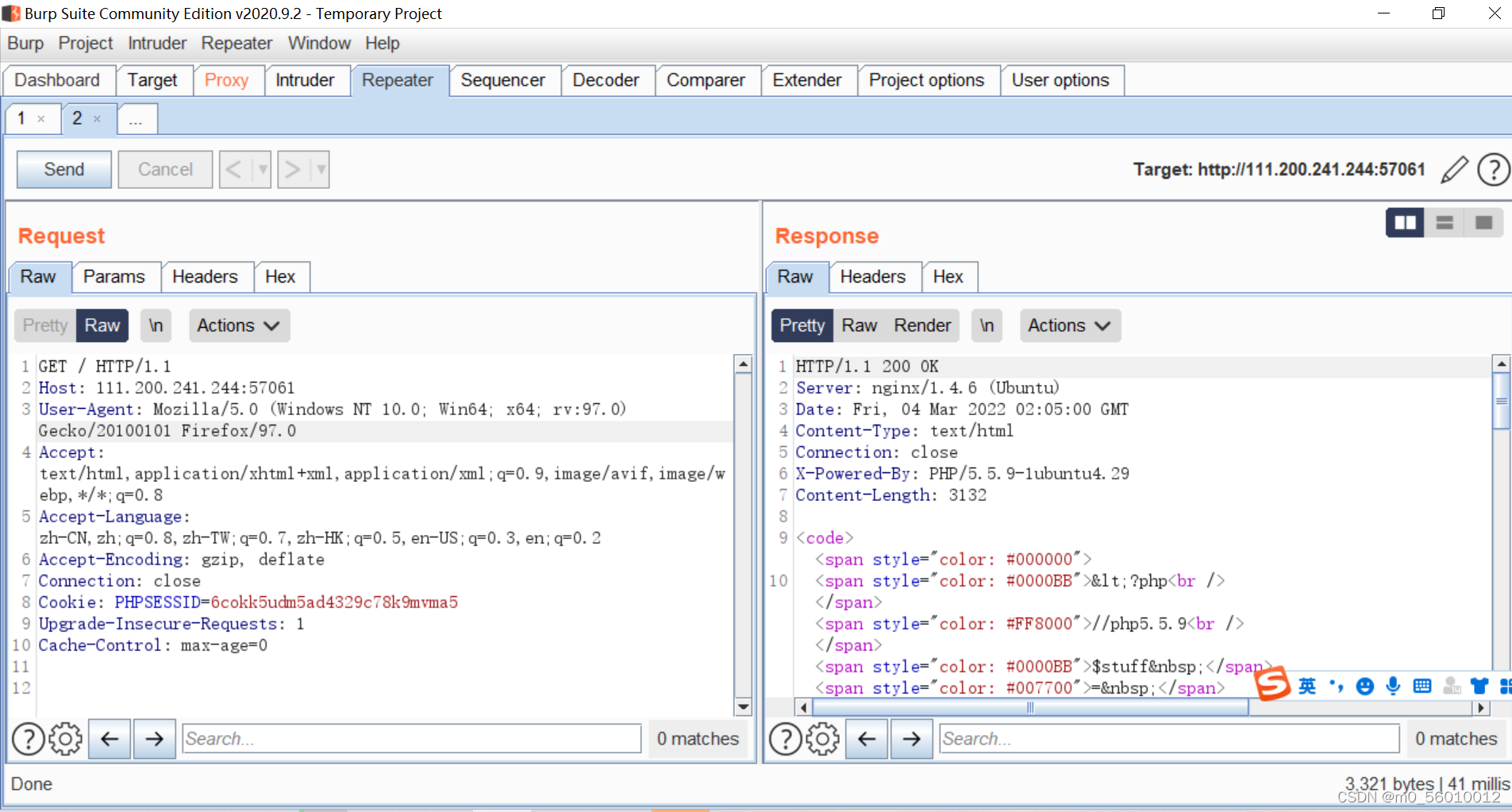Go to next Response search match

[912, 739]
